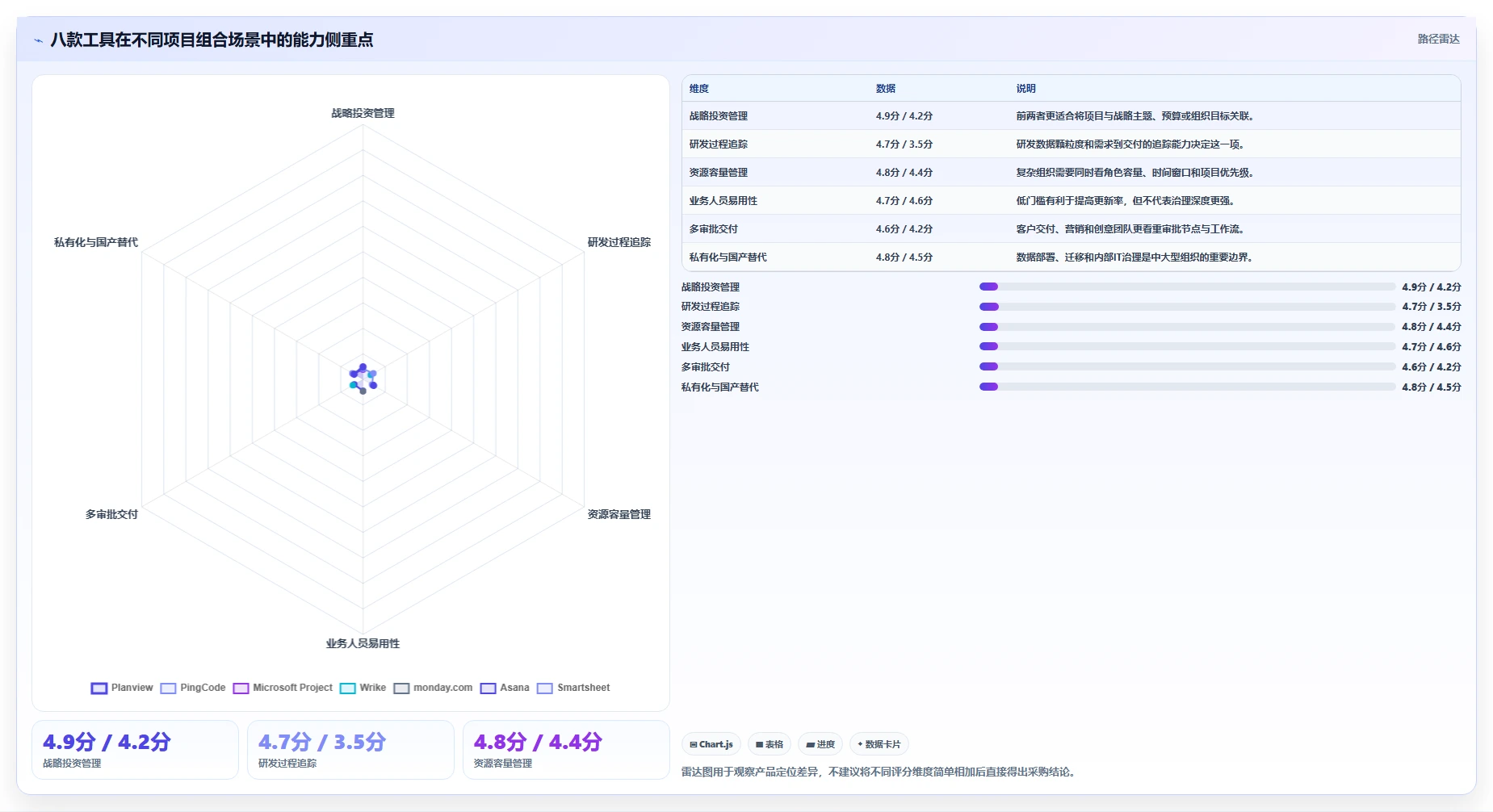This screenshot has height=812, width=1493.
Task: Open the 4.9分 / 4.2分 data card
Action: coord(135,750)
